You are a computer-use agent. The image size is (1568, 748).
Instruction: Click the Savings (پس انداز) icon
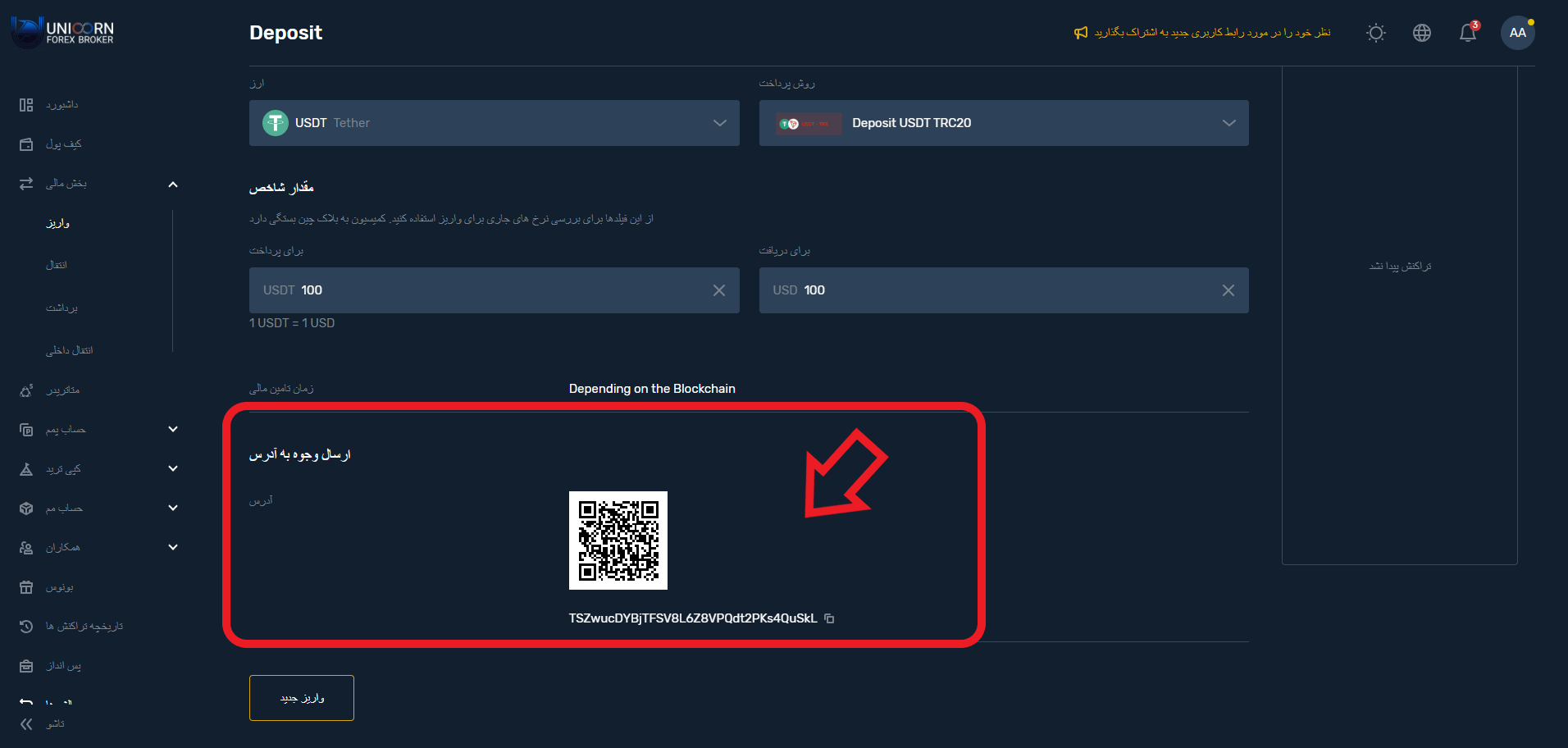(x=26, y=666)
